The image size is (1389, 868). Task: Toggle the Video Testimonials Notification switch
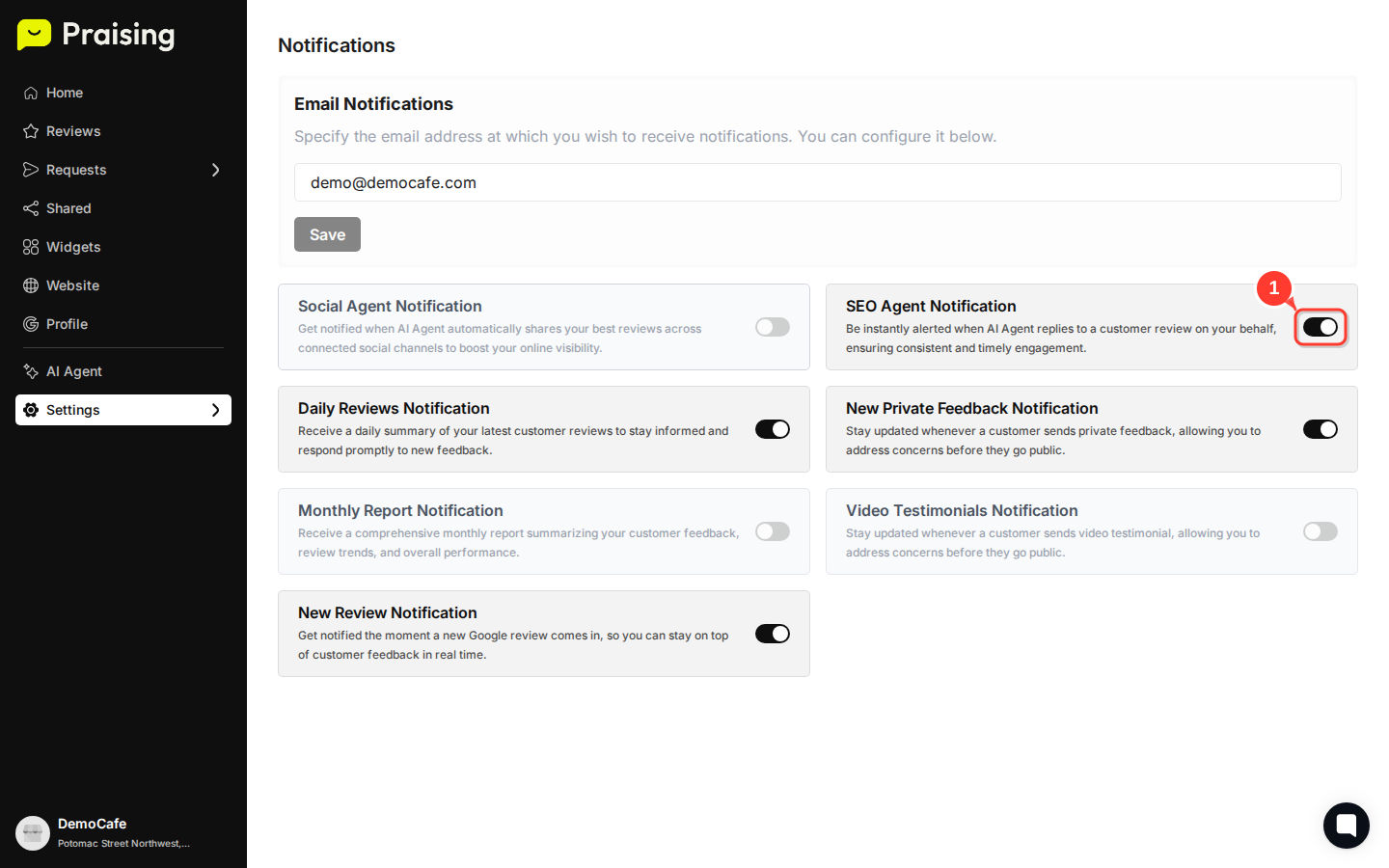click(x=1321, y=531)
